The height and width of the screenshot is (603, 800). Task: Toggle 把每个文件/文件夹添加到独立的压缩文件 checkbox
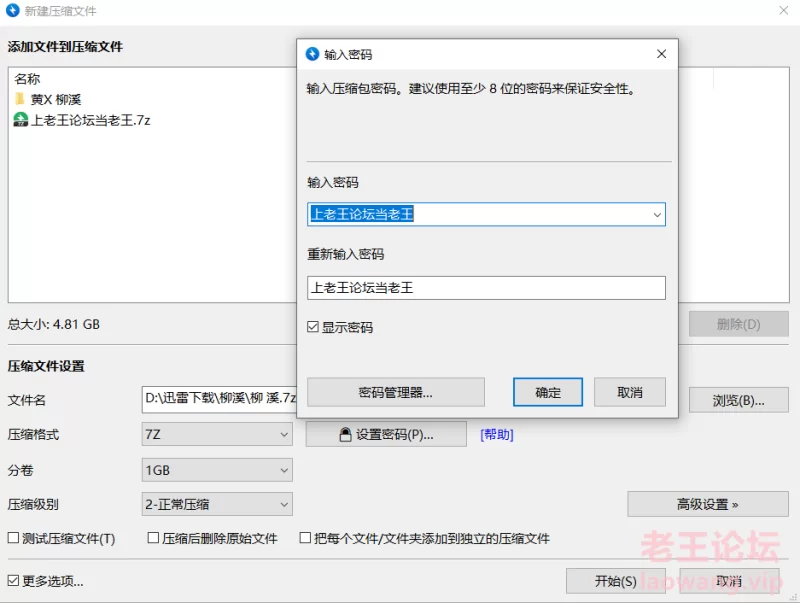point(305,538)
